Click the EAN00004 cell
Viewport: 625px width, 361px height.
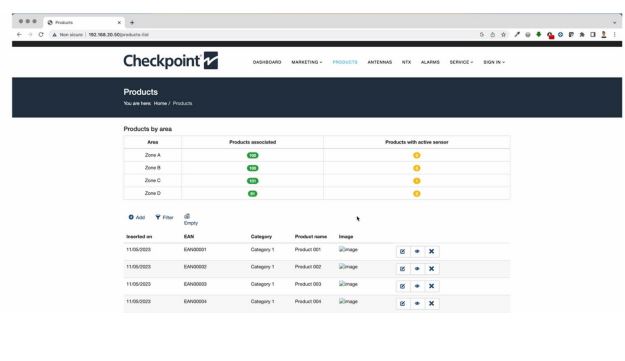[195, 301]
